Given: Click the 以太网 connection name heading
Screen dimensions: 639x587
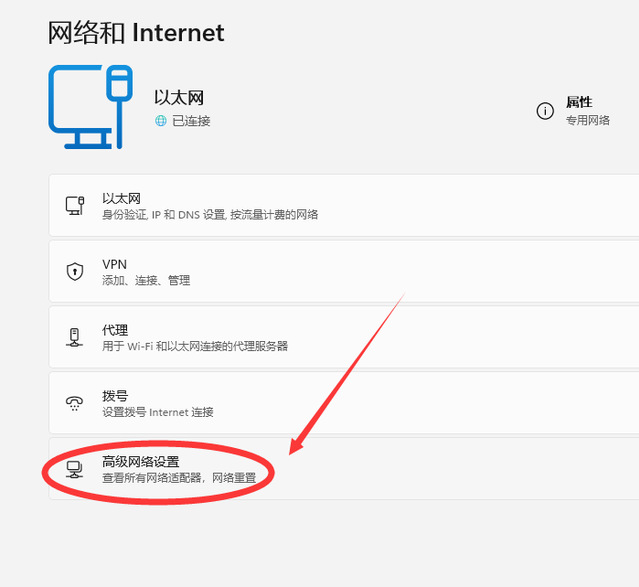Looking at the screenshot, I should click(179, 98).
